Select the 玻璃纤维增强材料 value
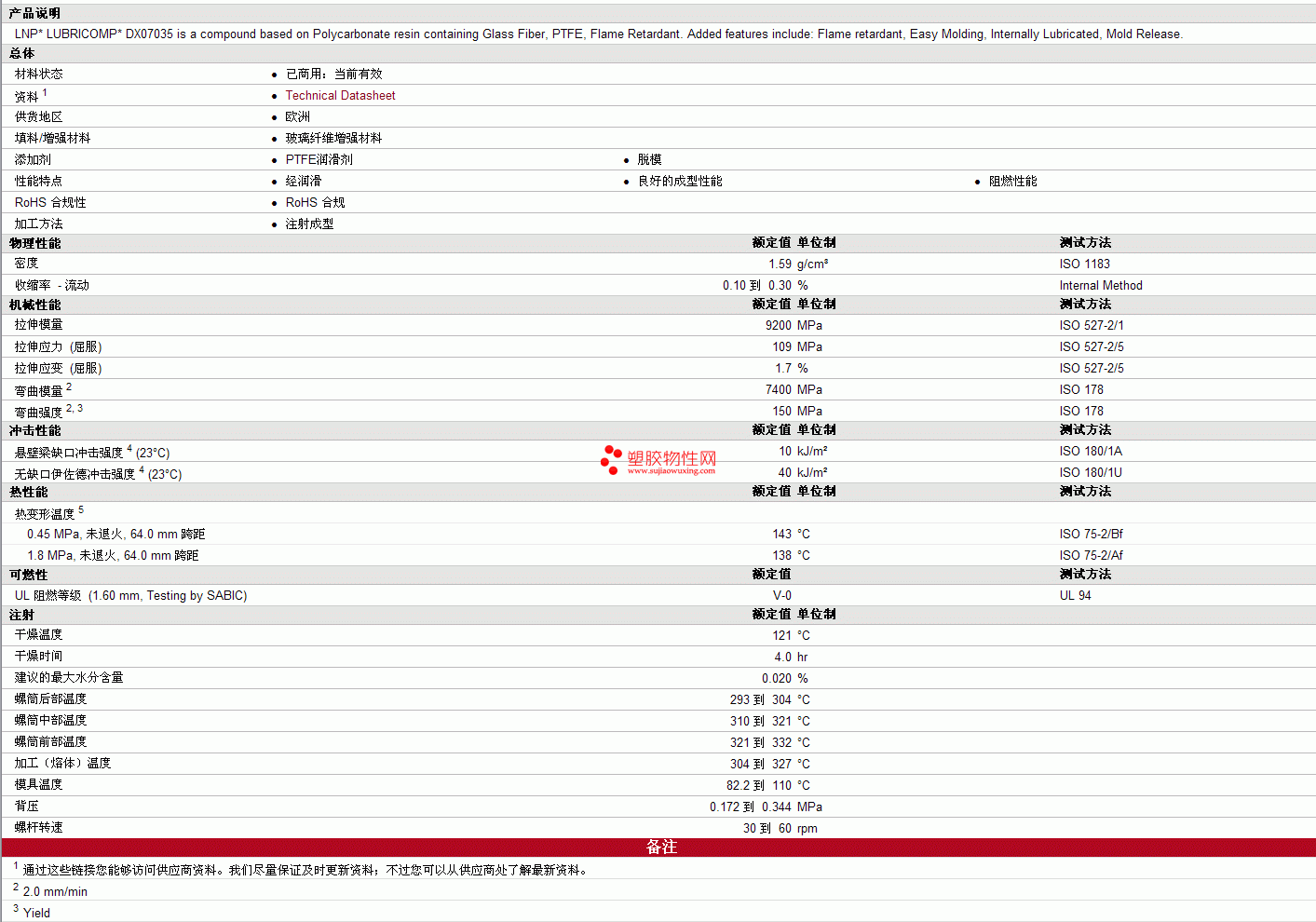 (x=333, y=138)
